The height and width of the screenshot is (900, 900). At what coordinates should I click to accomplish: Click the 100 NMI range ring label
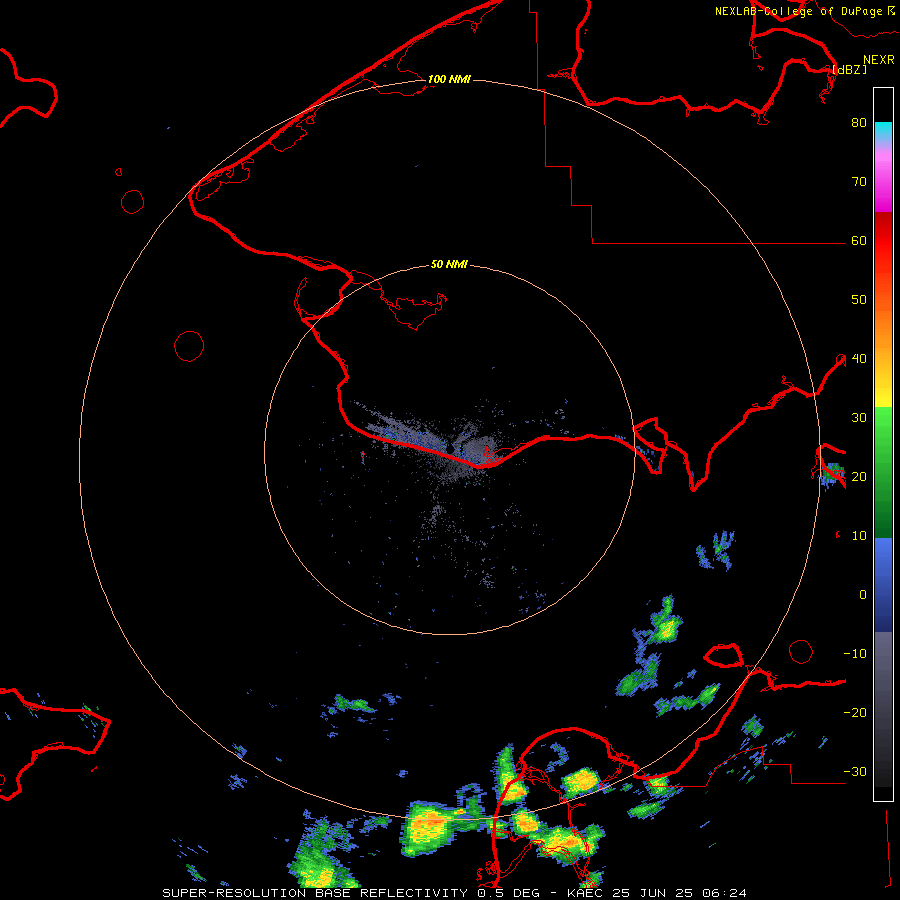[x=449, y=79]
